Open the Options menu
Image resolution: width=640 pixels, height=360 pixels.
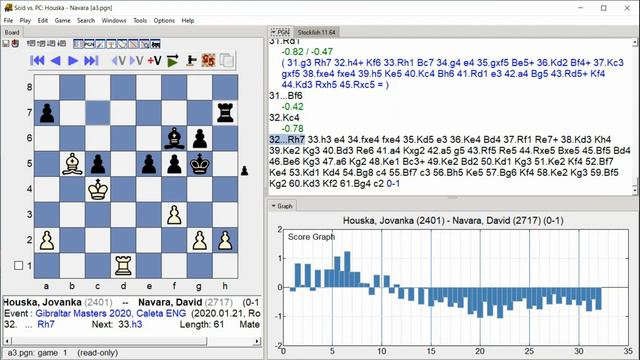[164, 20]
